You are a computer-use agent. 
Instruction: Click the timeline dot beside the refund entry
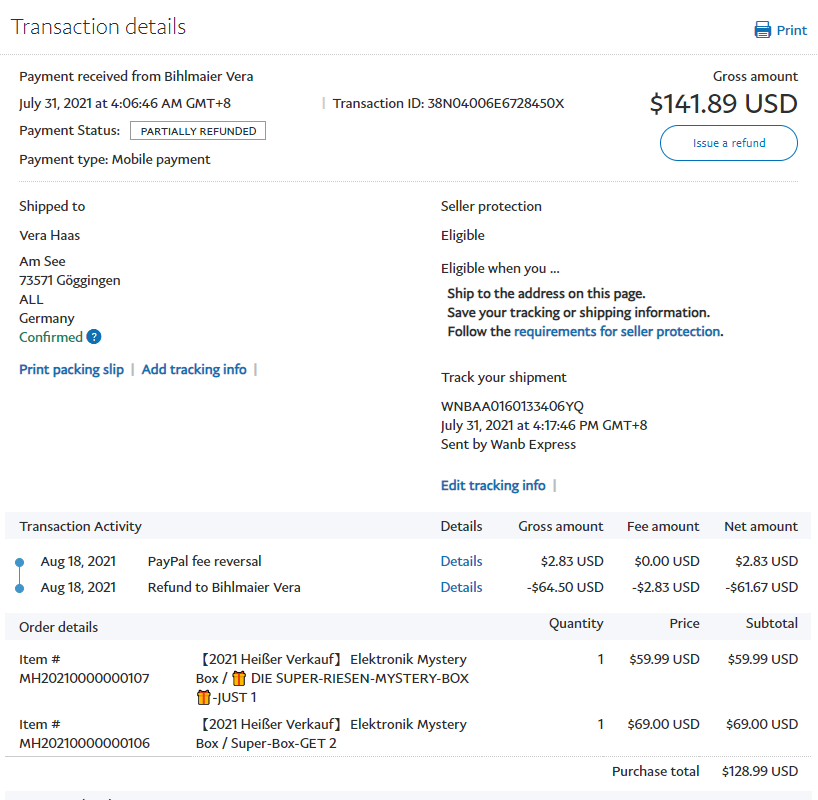19,588
